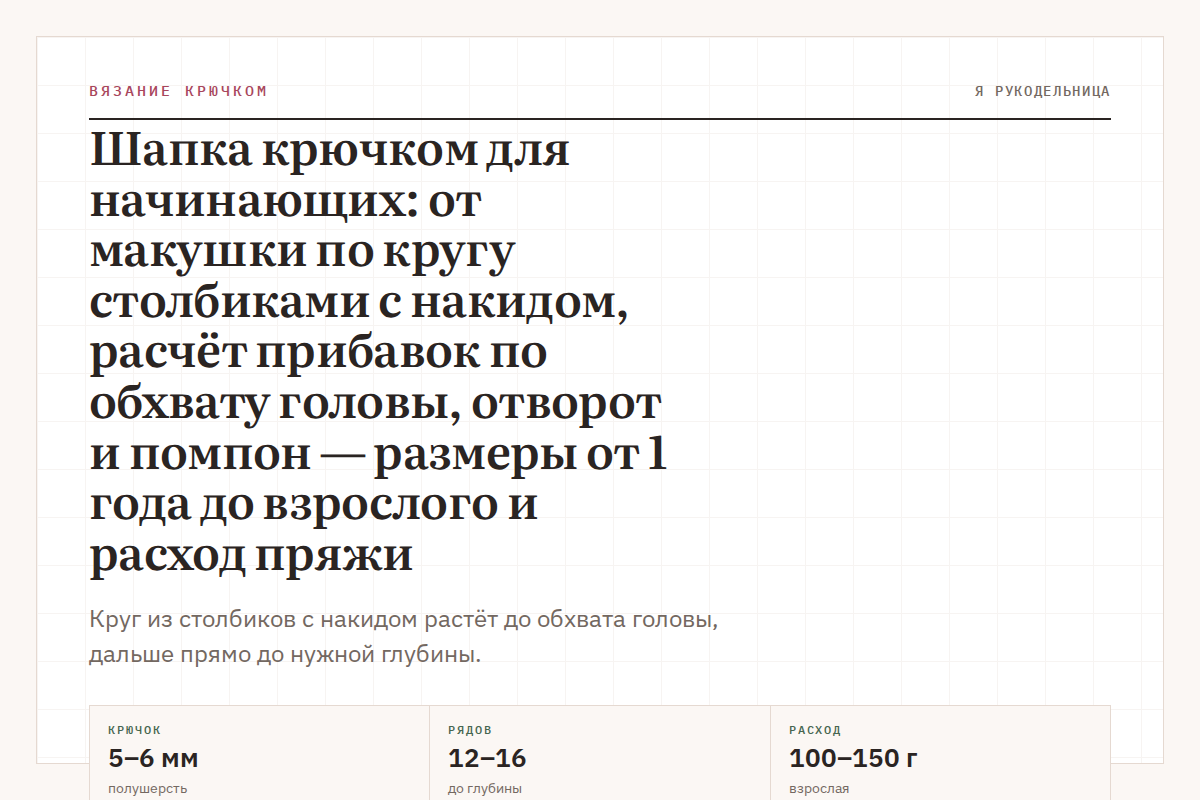Image resolution: width=1200 pixels, height=800 pixels.
Task: Click the взрослая caption
Action: pyautogui.click(x=819, y=788)
